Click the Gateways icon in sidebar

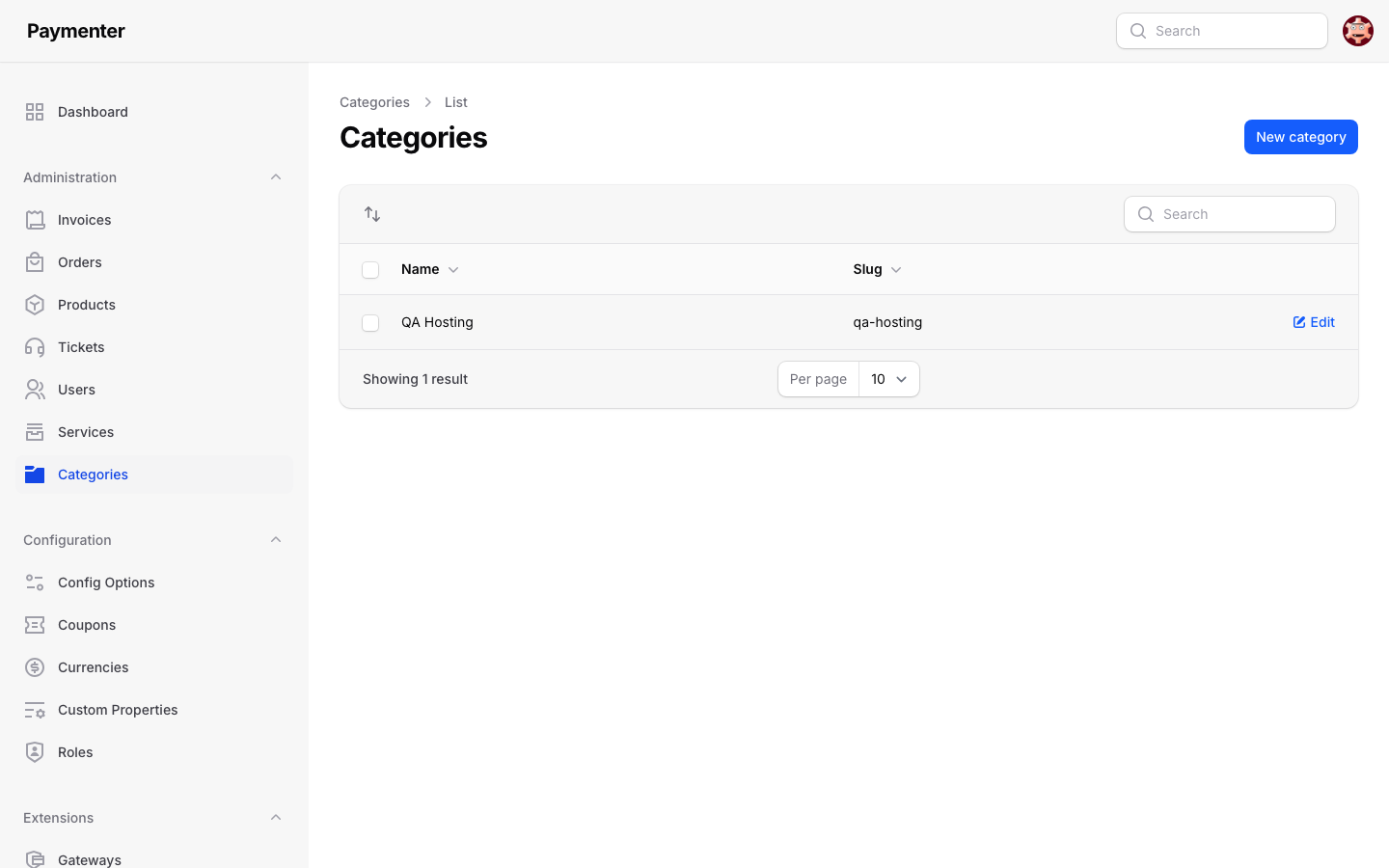tap(35, 859)
